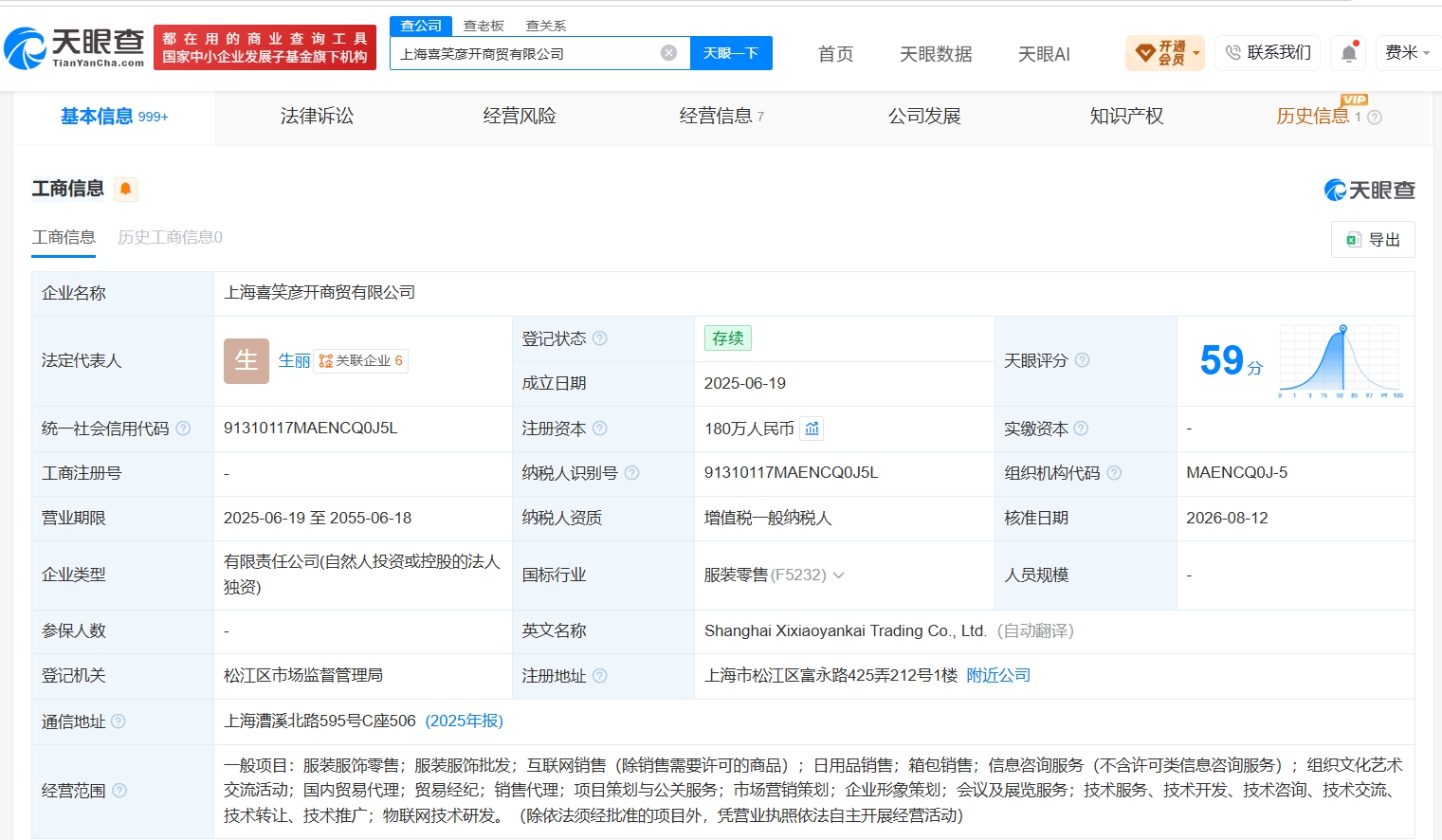This screenshot has height=840, width=1442.
Task: Open the chart icon beside 180万人民币
Action: [812, 429]
